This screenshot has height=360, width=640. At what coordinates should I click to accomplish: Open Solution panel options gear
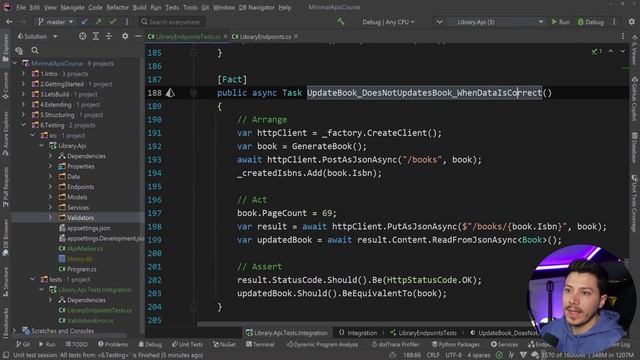click(125, 36)
